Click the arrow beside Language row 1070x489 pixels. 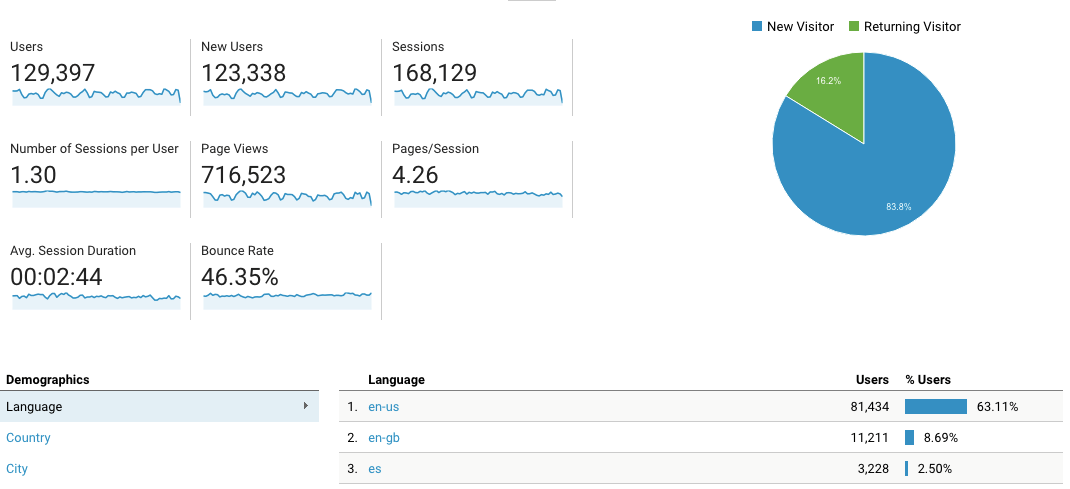coord(305,406)
